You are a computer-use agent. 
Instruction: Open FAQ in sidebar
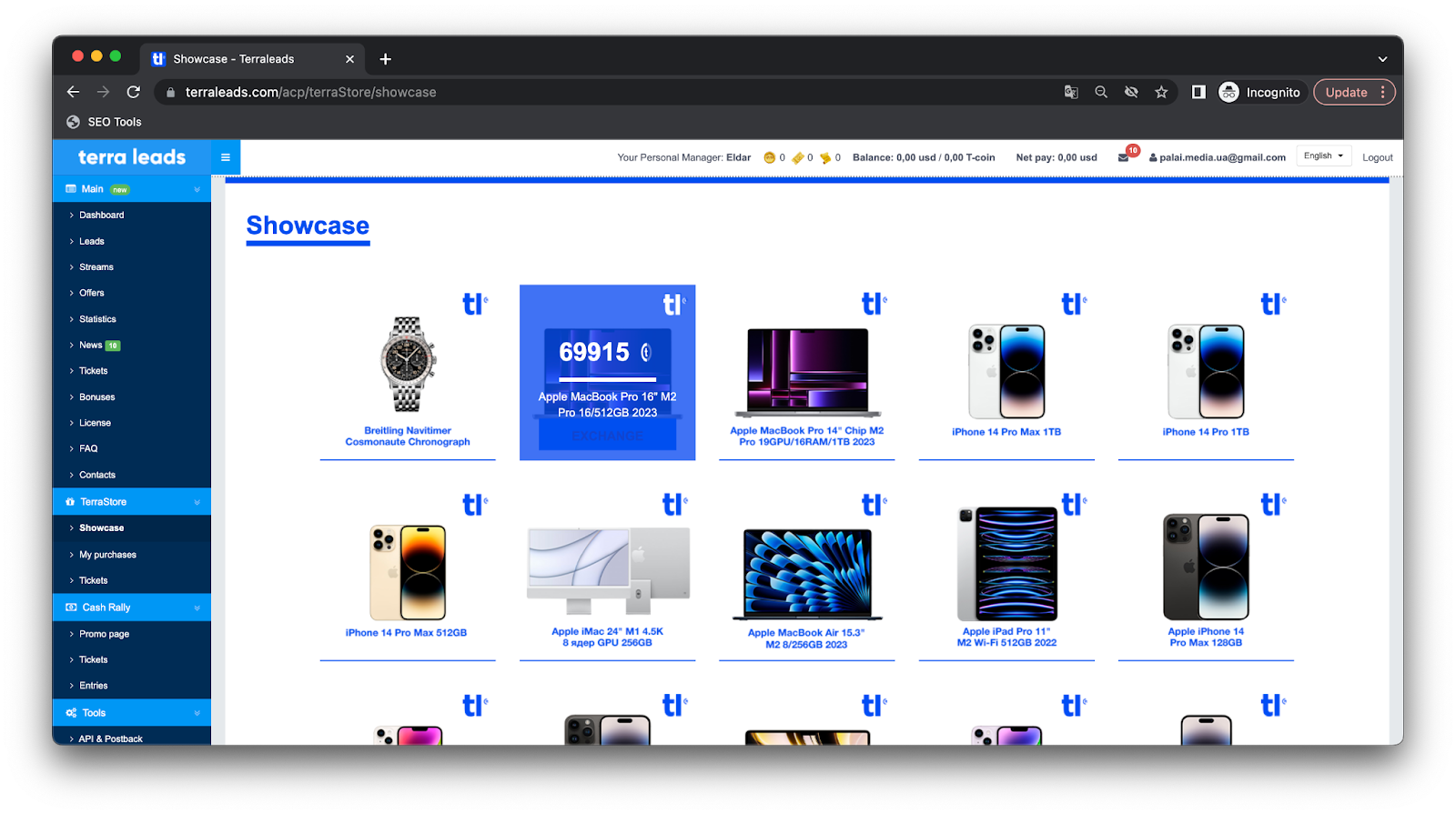pos(88,448)
